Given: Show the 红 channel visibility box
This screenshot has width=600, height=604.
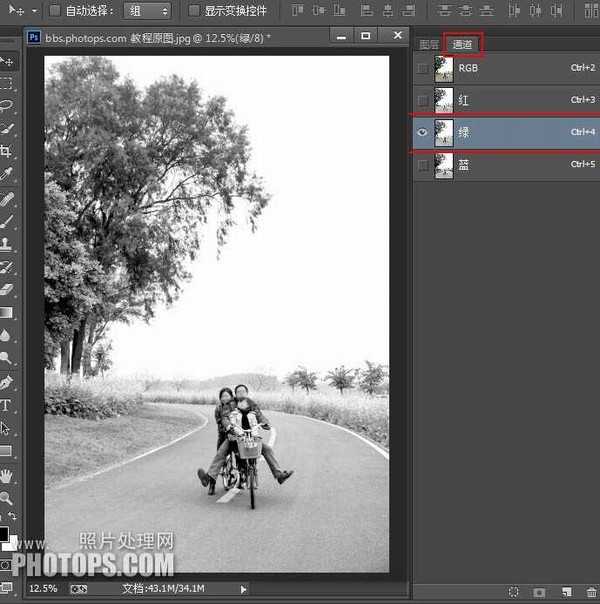Looking at the screenshot, I should point(422,101).
